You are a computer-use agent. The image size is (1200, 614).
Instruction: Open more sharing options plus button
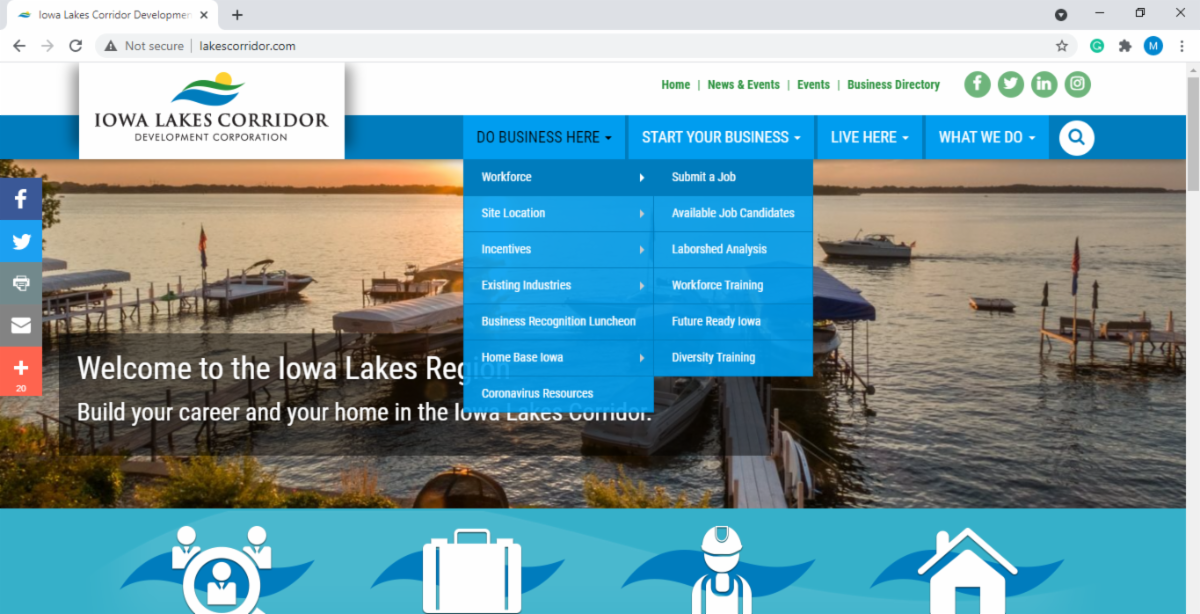click(21, 371)
